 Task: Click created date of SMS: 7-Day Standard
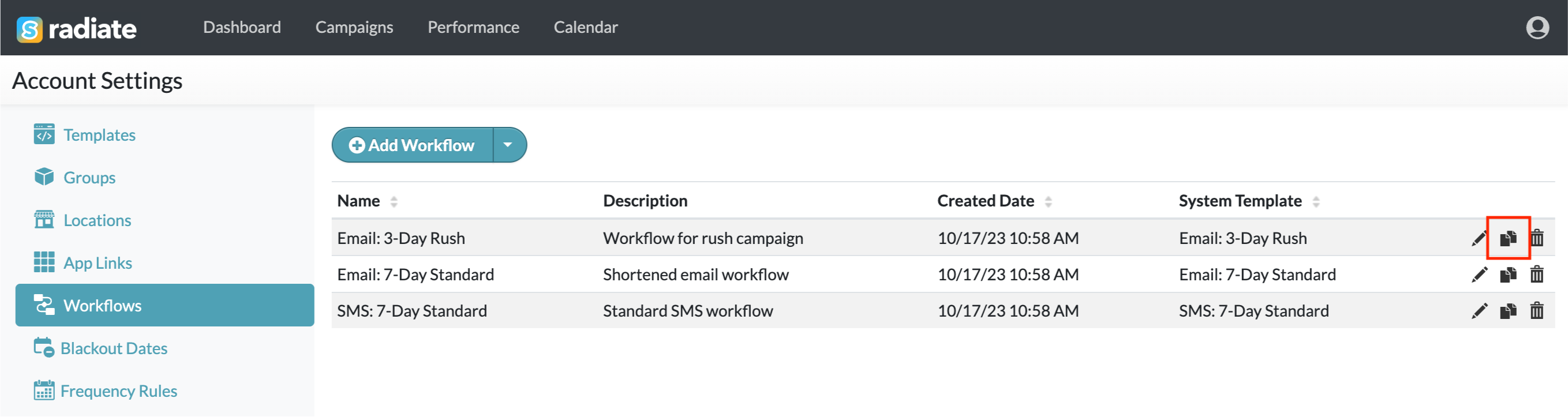[x=1008, y=311]
